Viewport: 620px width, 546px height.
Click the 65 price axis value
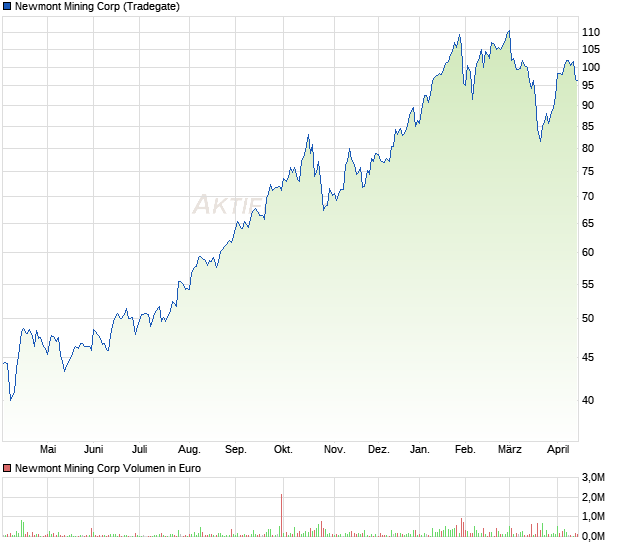pyautogui.click(x=588, y=223)
